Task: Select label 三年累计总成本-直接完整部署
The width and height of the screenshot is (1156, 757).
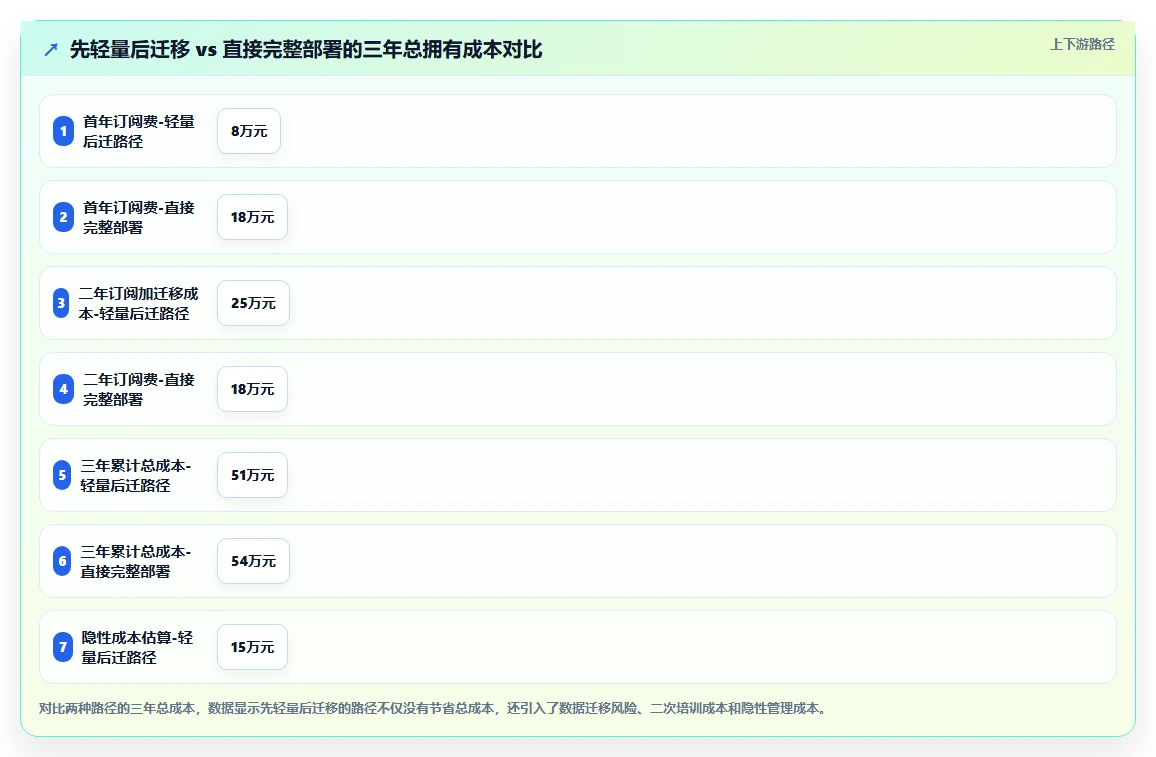Action: [136, 561]
